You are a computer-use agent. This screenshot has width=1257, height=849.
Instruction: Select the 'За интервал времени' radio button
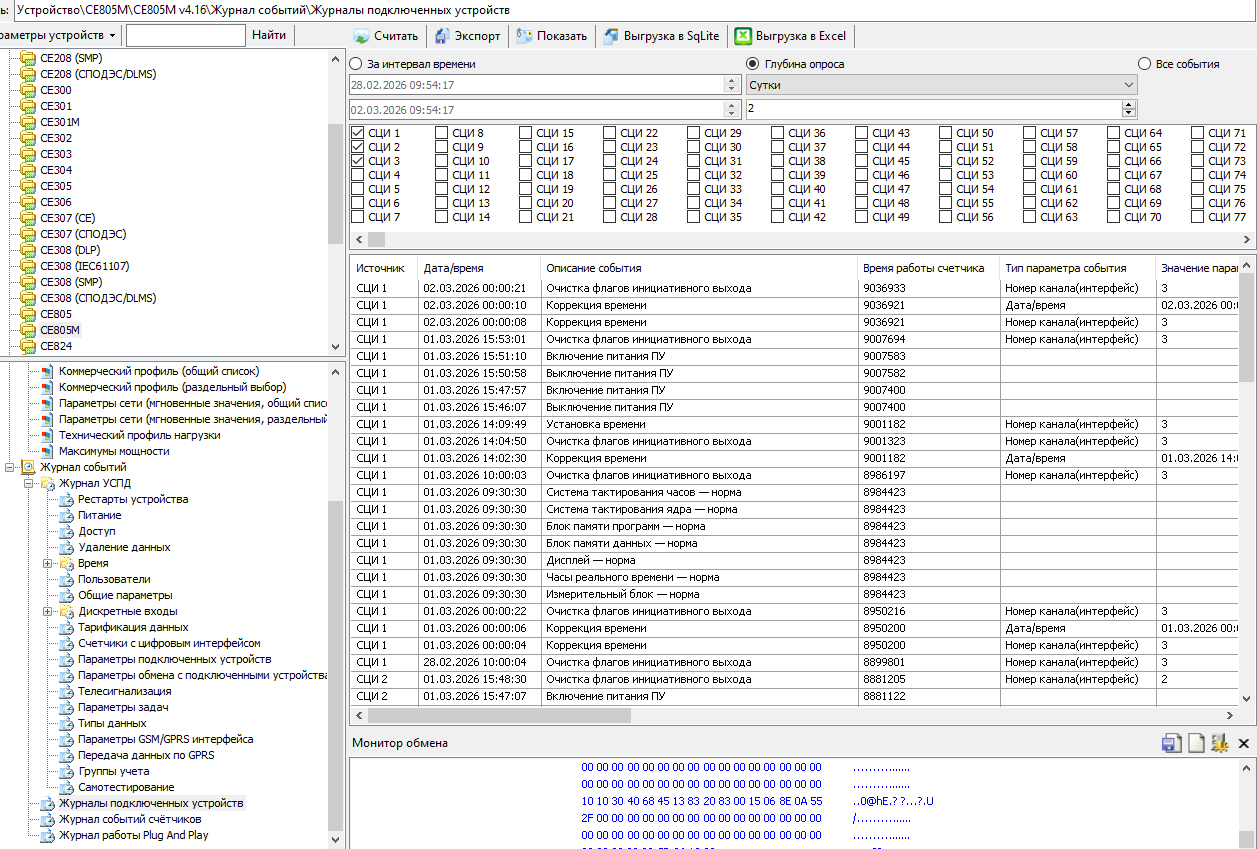point(356,64)
